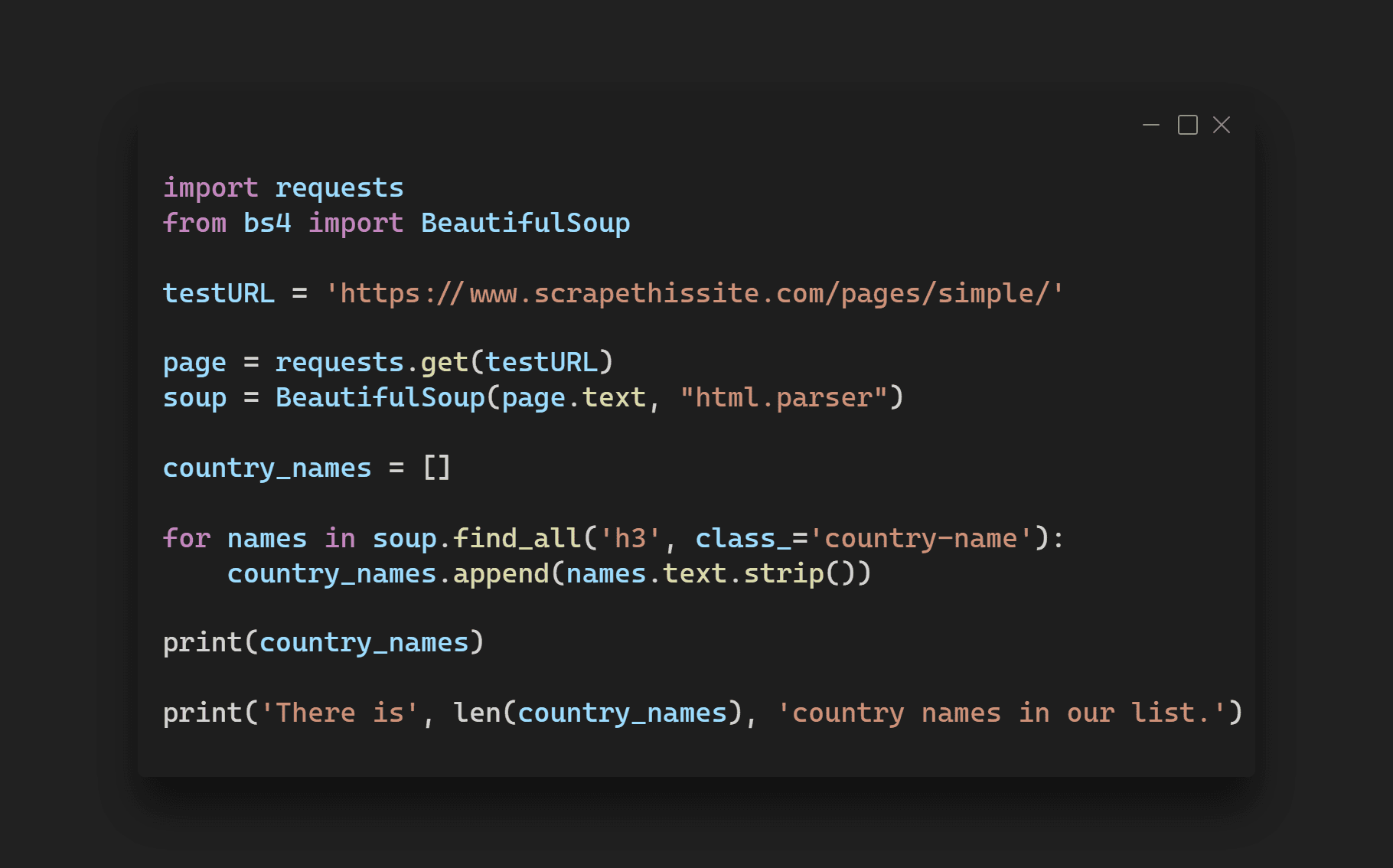Image resolution: width=1393 pixels, height=868 pixels.
Task: Close the code window
Action: [1222, 125]
